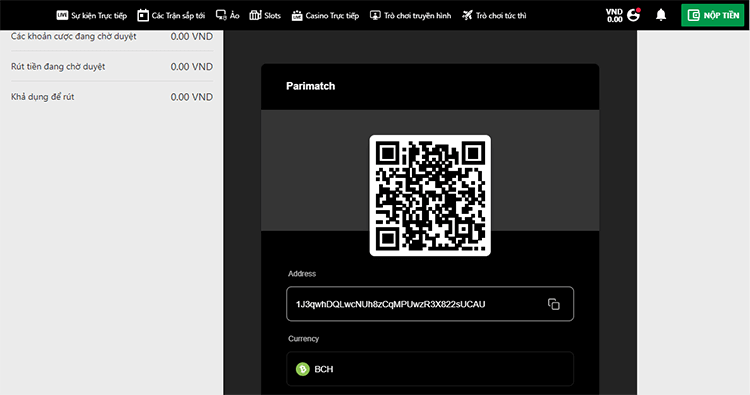750x395 pixels.
Task: Go to Ảo virtual sports section
Action: [x=227, y=15]
